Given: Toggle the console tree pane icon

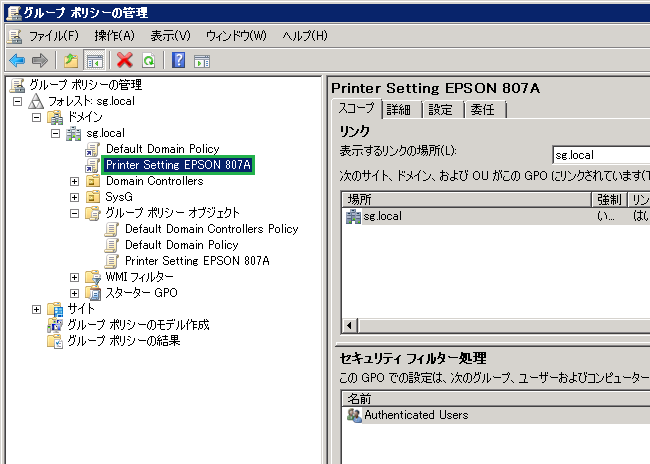Looking at the screenshot, I should [95, 61].
